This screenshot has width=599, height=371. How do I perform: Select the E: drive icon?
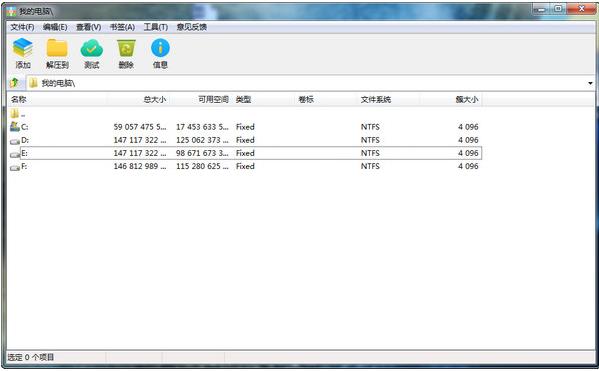click(15, 154)
